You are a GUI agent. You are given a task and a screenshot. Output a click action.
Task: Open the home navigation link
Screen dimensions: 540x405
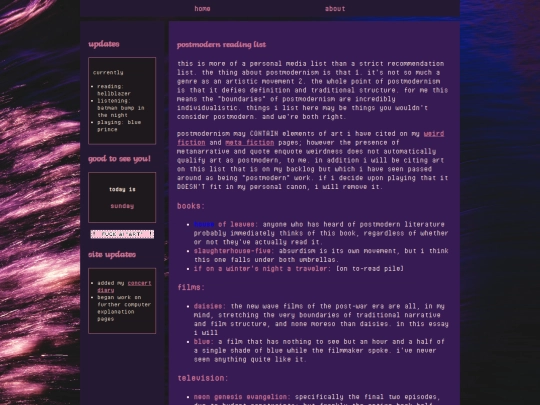coord(202,9)
